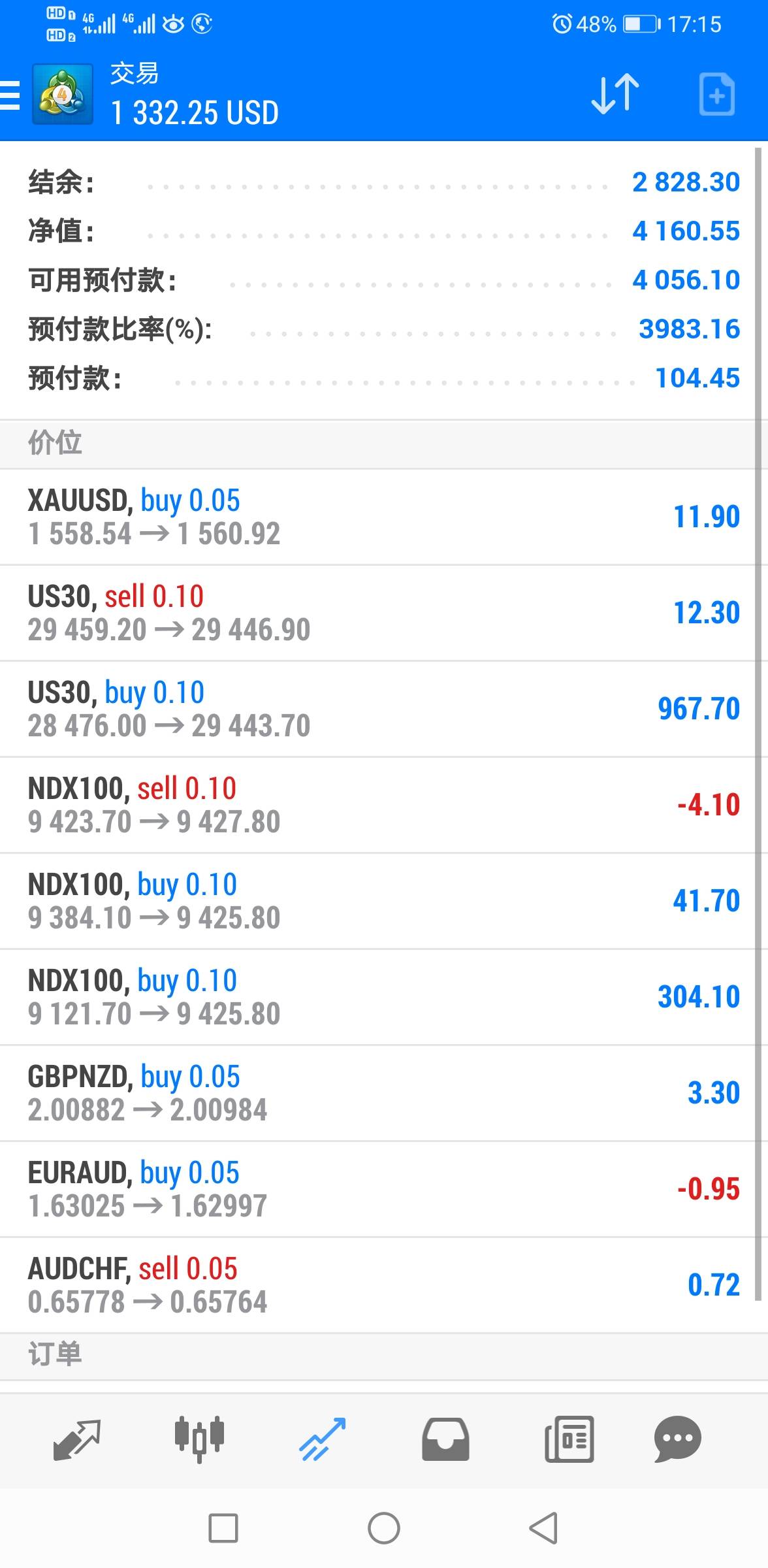Open the Chart tab candlestick icon
The image size is (768, 1568).
[199, 1439]
